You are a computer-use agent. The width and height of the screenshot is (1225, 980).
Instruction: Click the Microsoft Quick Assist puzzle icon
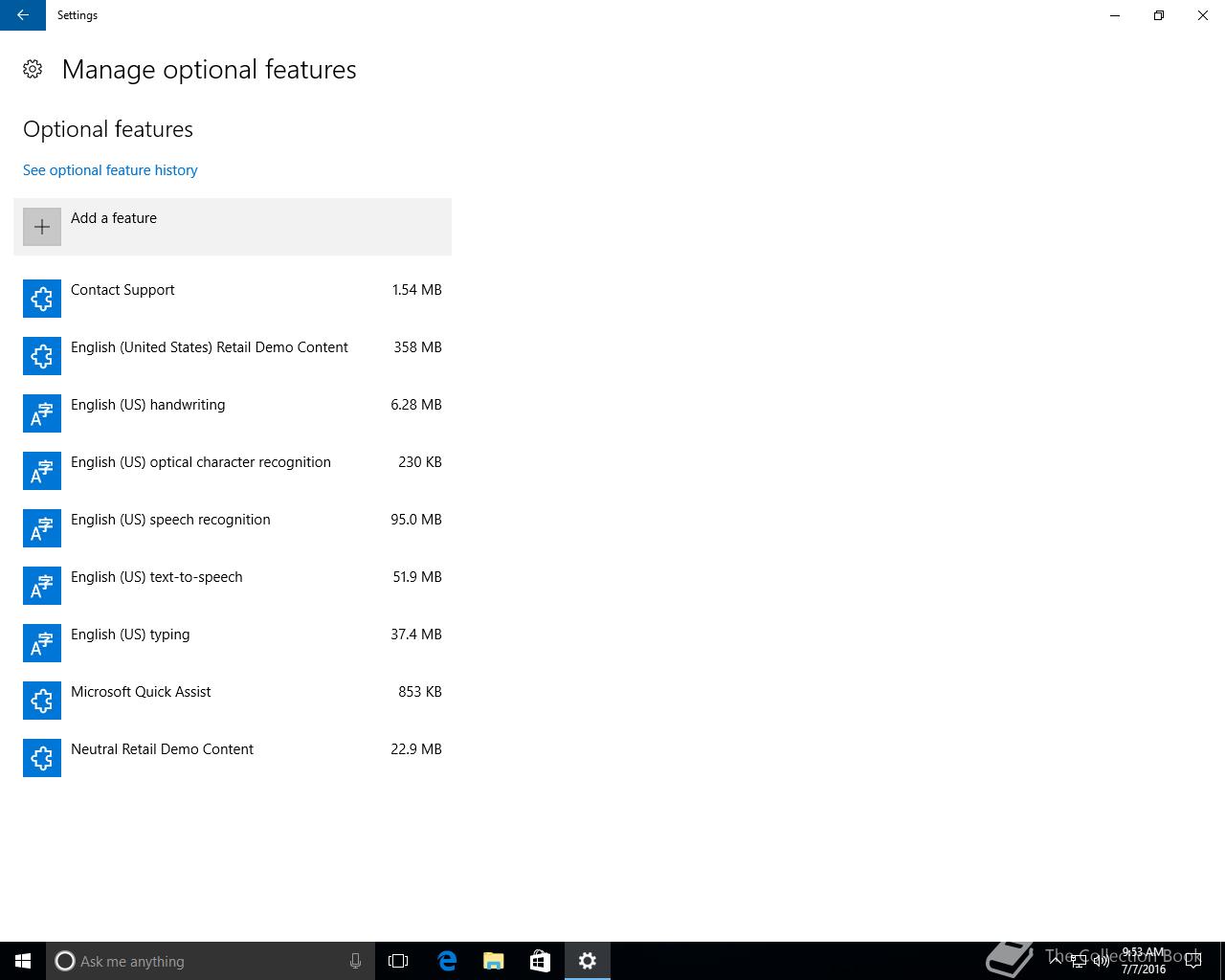pos(42,701)
